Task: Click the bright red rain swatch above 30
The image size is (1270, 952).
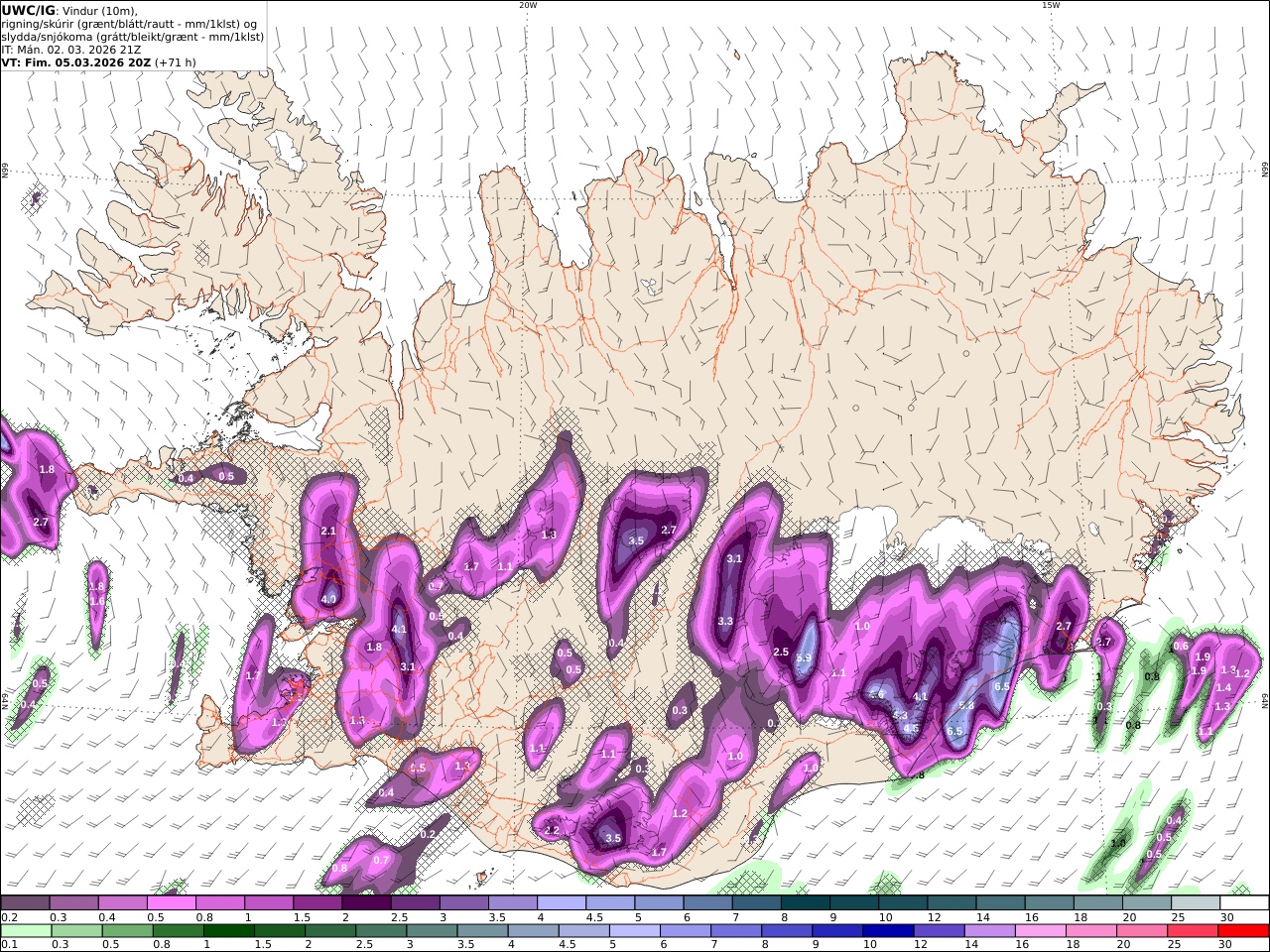Action: coord(1243,930)
